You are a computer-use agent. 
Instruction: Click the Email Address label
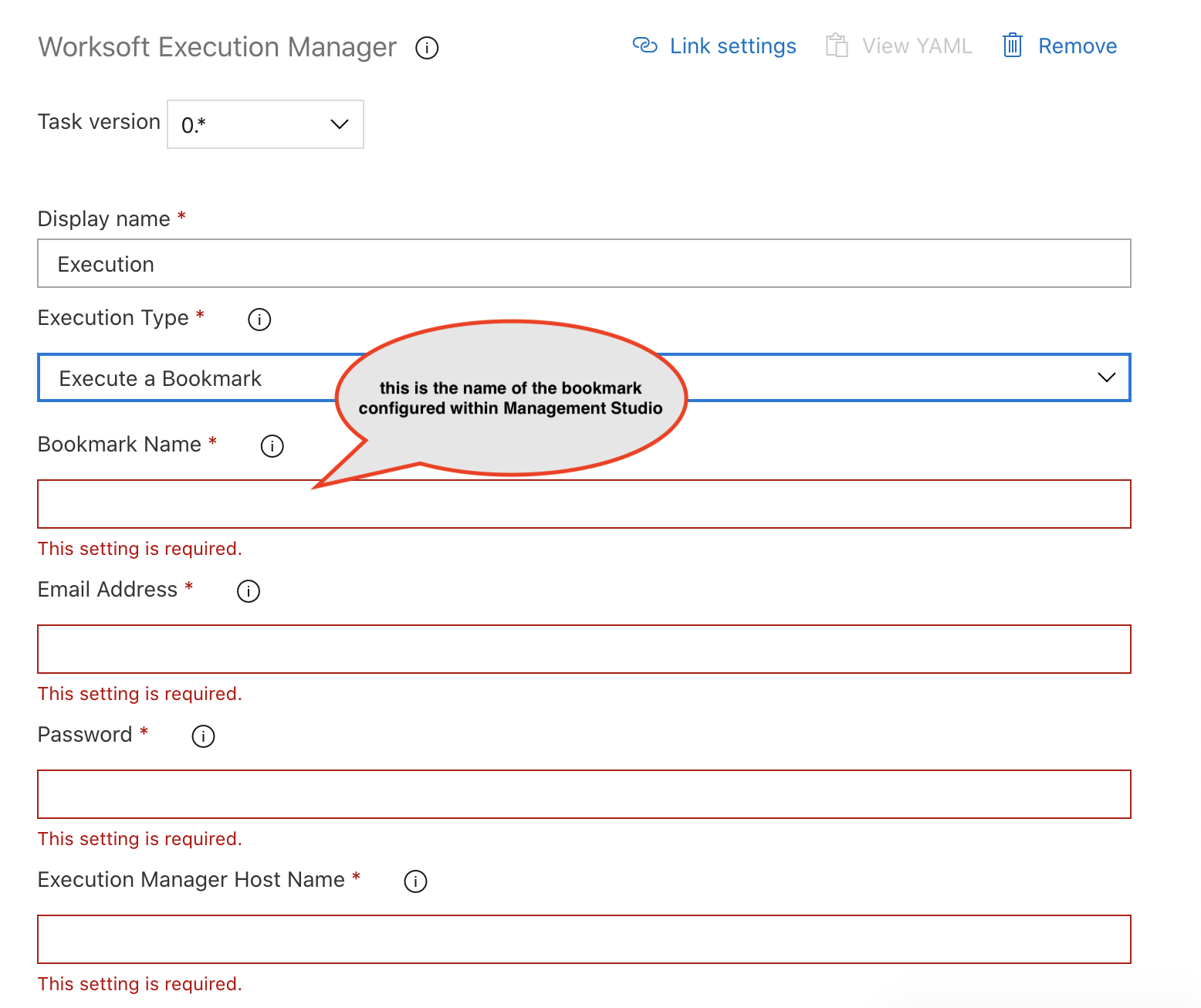coord(108,590)
